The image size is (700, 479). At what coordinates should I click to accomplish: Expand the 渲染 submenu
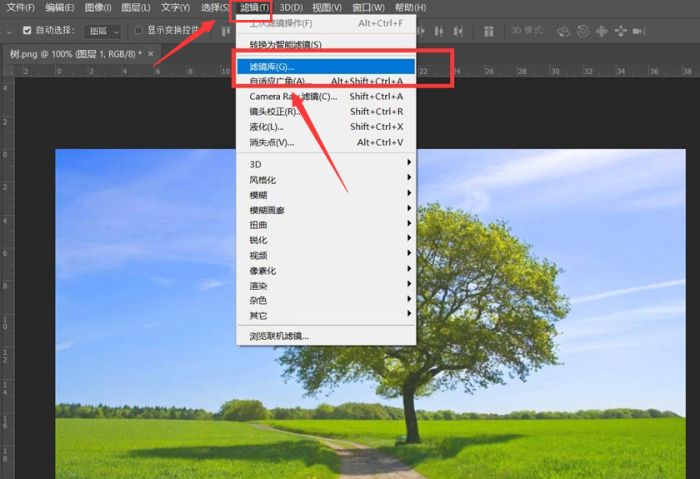pos(326,286)
